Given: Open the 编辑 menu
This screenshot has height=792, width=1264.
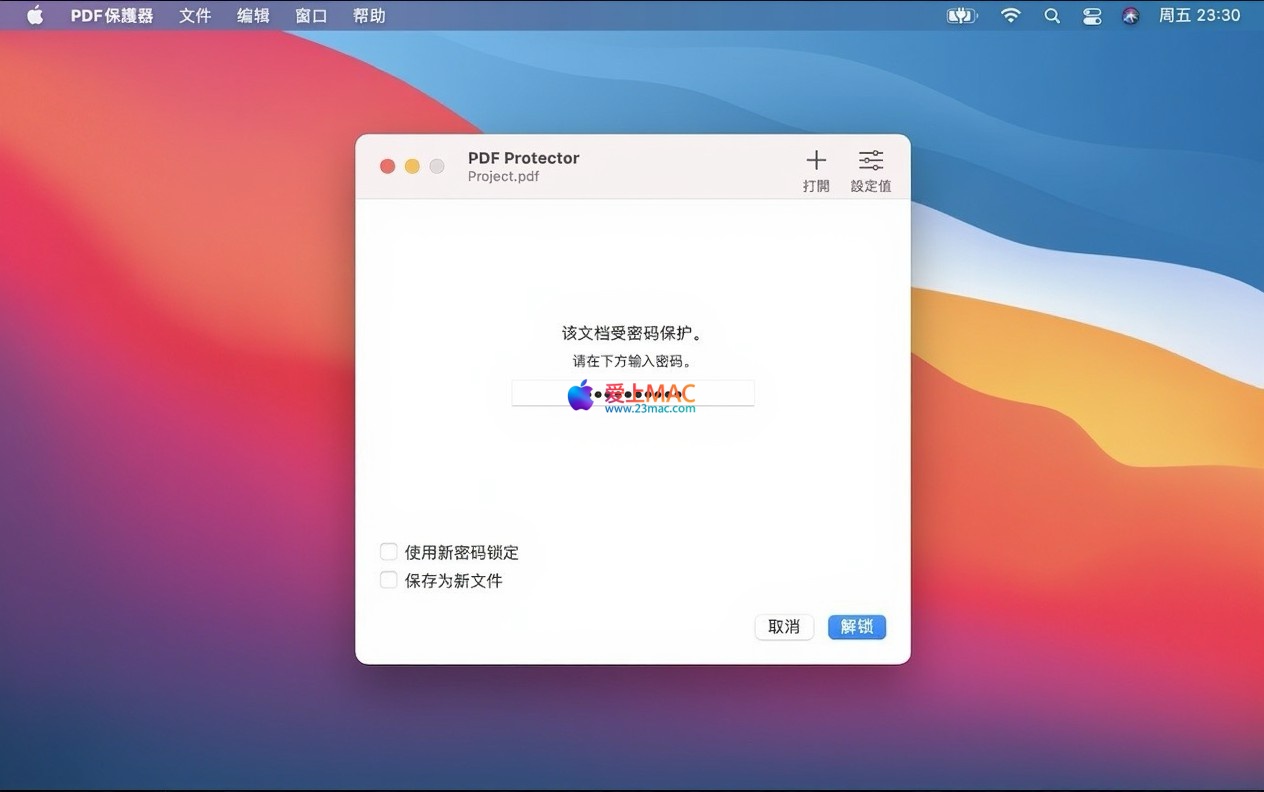Looking at the screenshot, I should pos(253,16).
